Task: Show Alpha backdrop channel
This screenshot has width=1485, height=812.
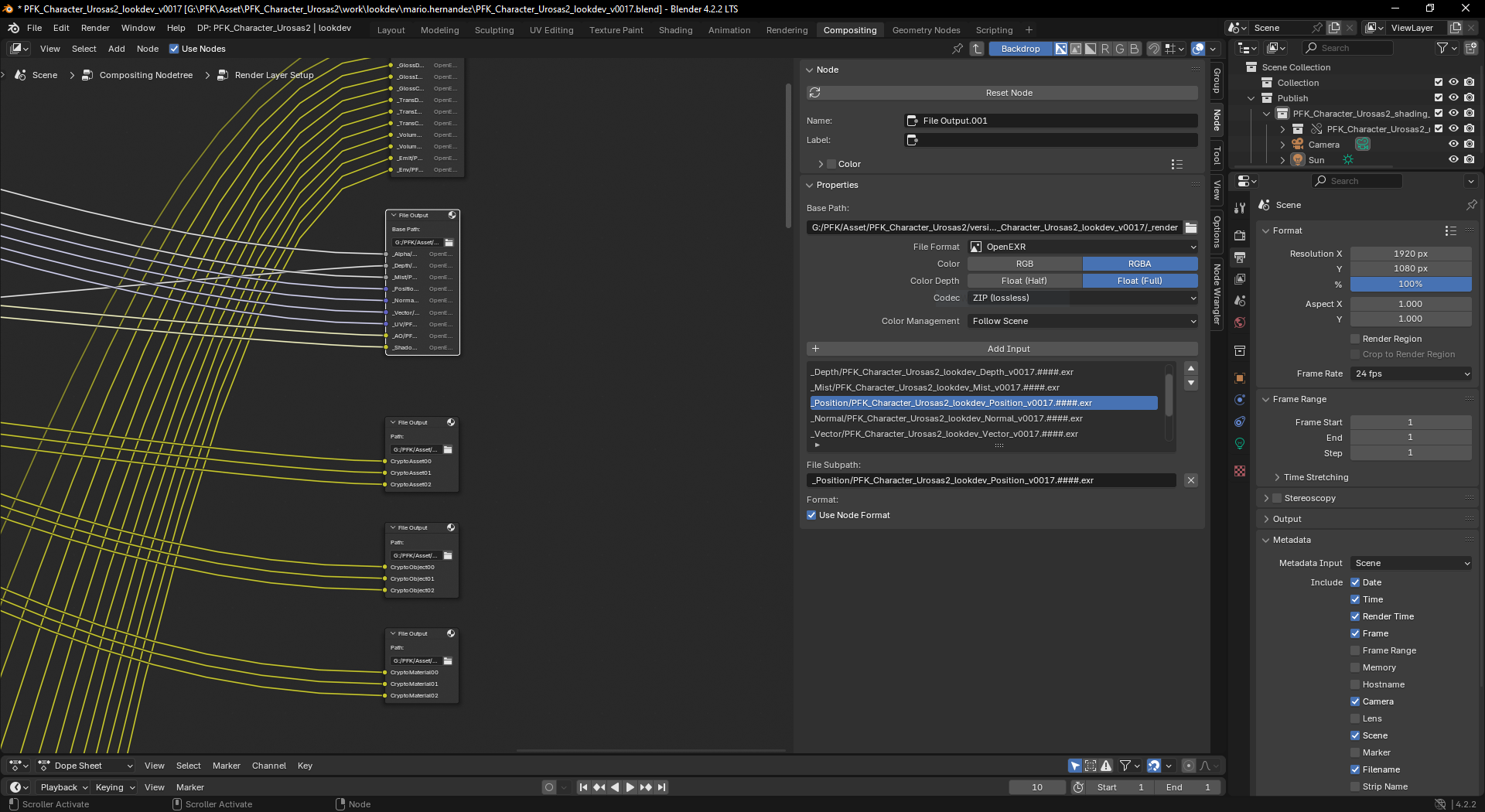Action: pos(1091,49)
